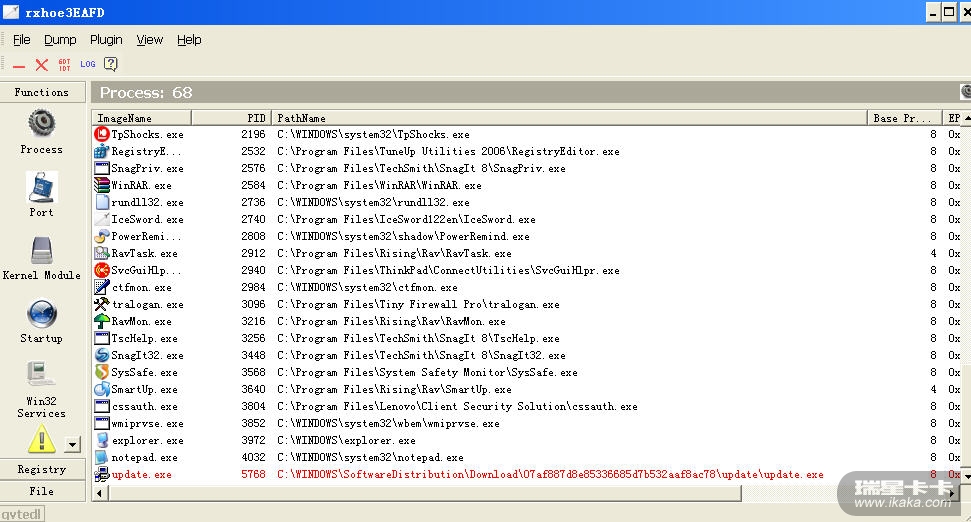Open the View menu
The image size is (971, 522).
tap(149, 40)
